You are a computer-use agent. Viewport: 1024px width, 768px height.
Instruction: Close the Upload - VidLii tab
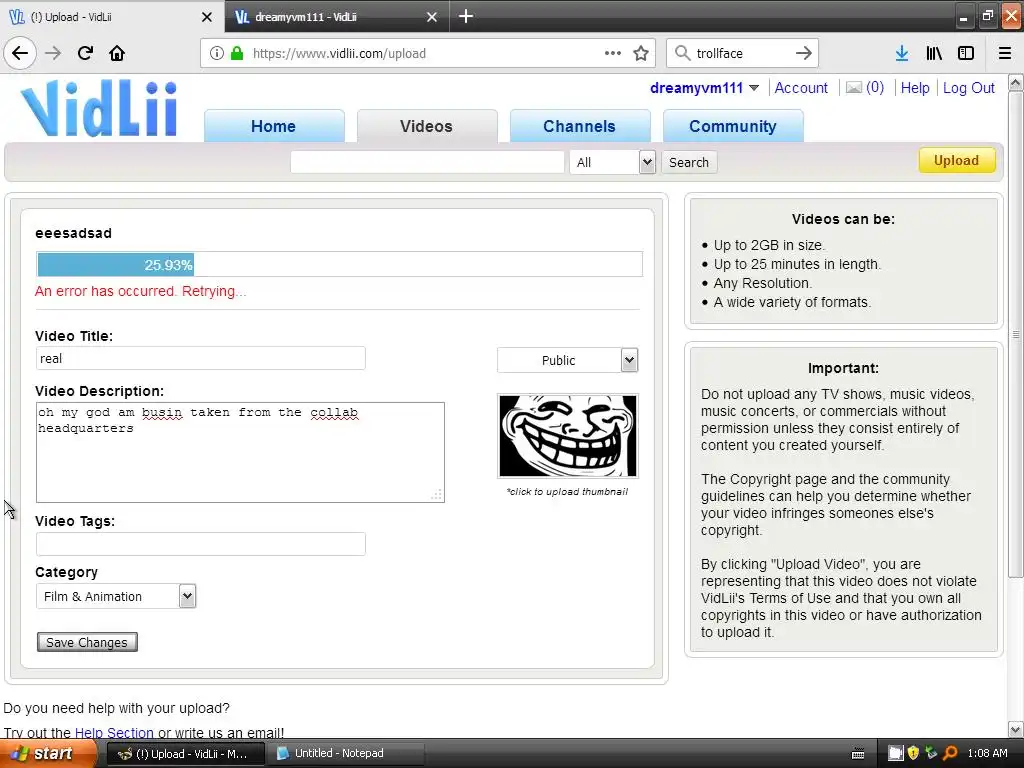[x=206, y=17]
